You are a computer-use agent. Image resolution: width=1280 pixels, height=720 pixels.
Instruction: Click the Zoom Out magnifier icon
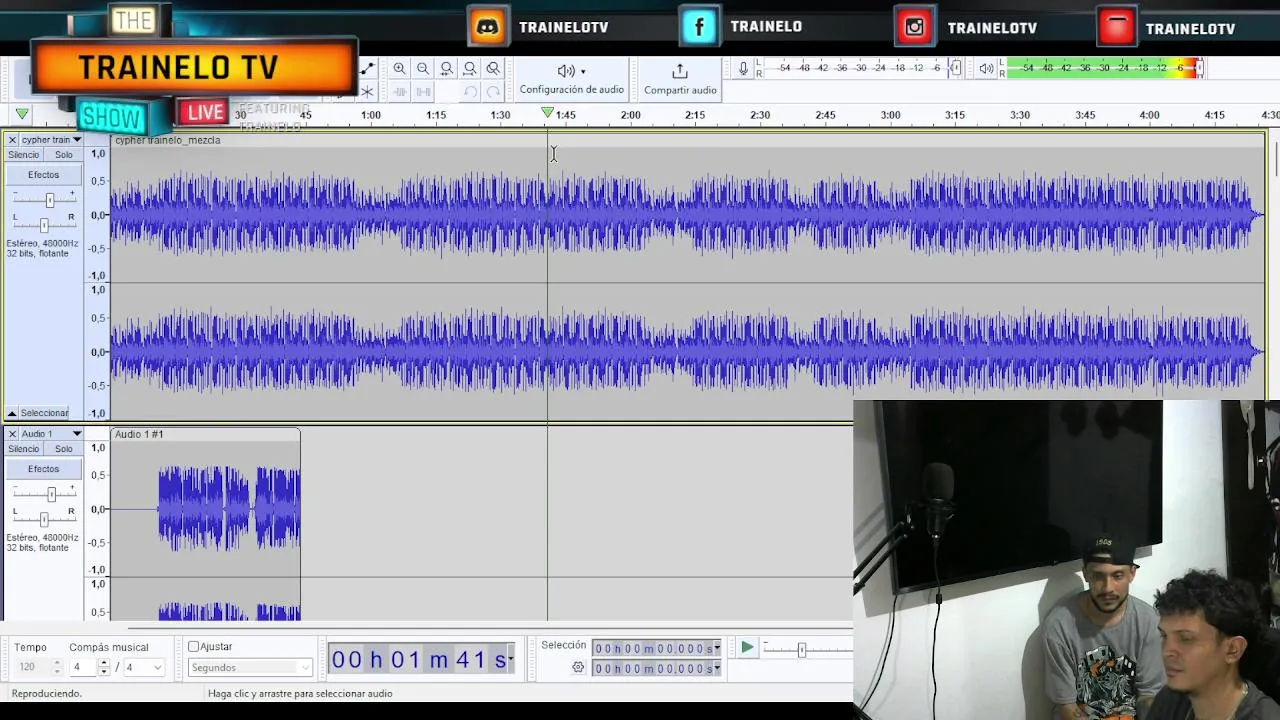pyautogui.click(x=423, y=69)
